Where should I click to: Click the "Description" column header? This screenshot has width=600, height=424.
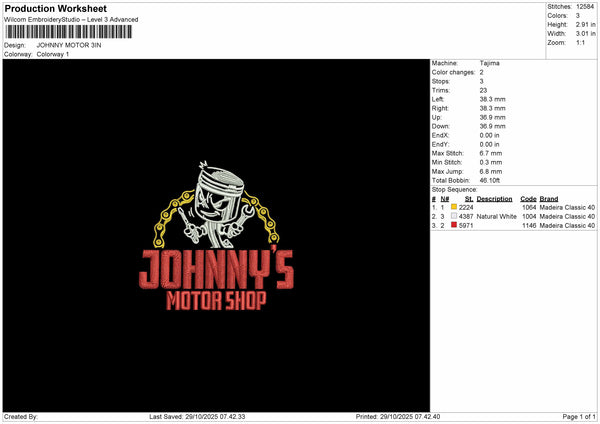(x=494, y=199)
